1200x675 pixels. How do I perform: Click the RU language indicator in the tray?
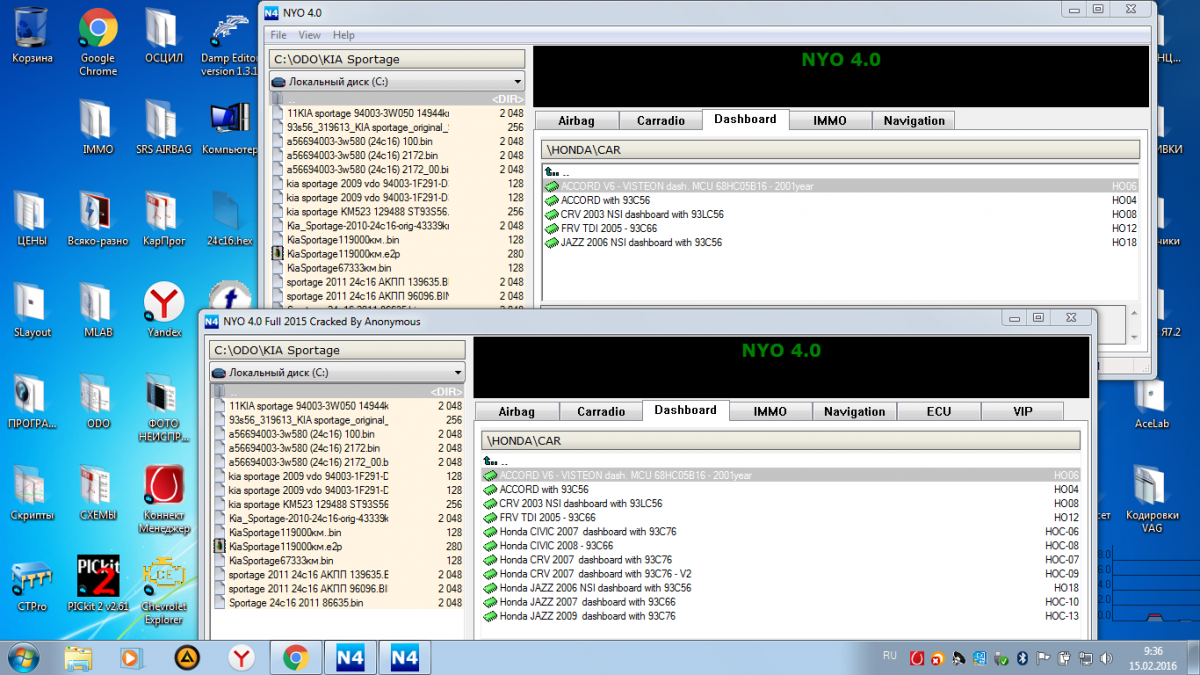[890, 656]
